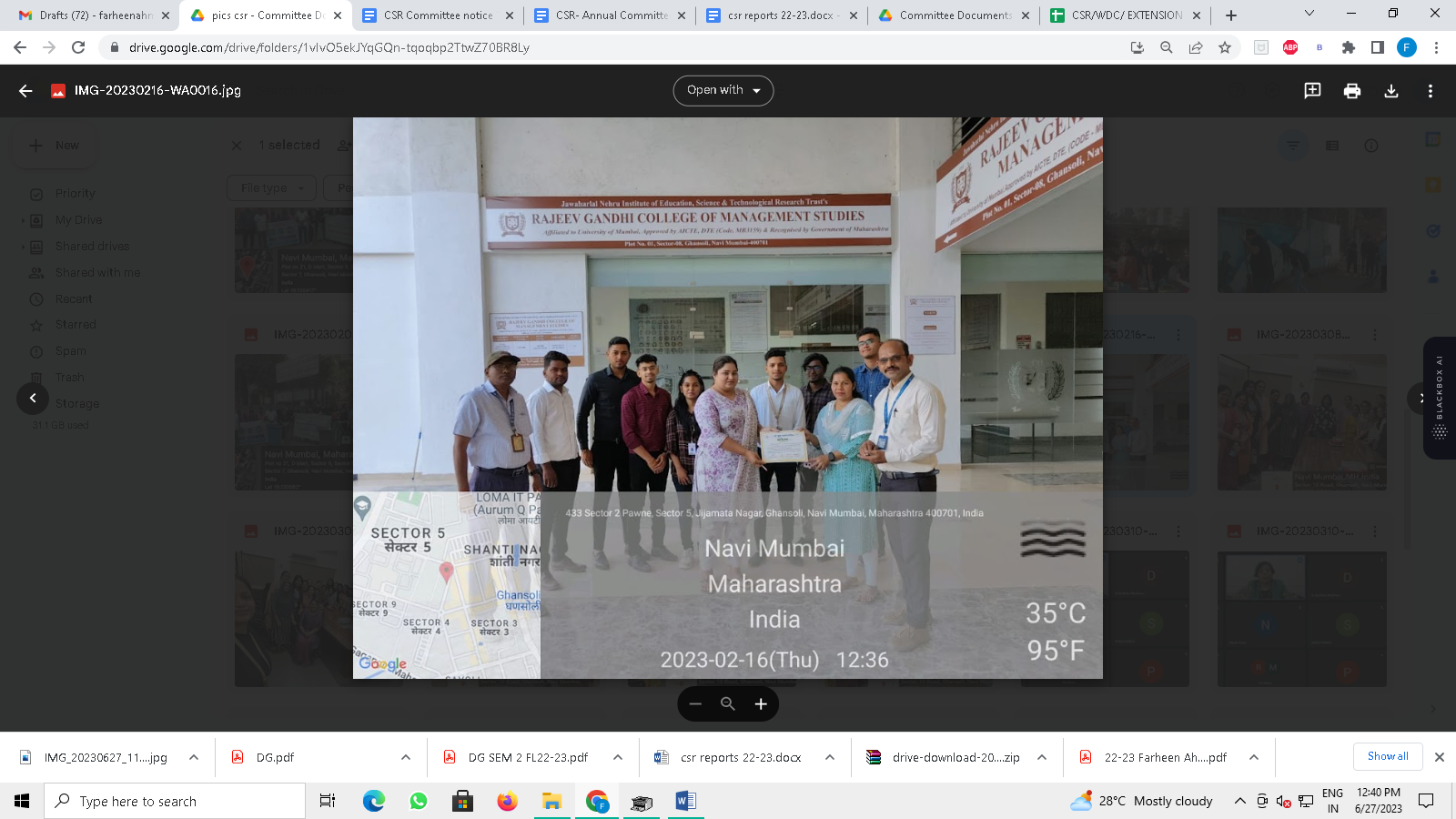Download IMG-20230216-WA0016.jpg from preview
Image resolution: width=1456 pixels, height=819 pixels.
click(1391, 91)
